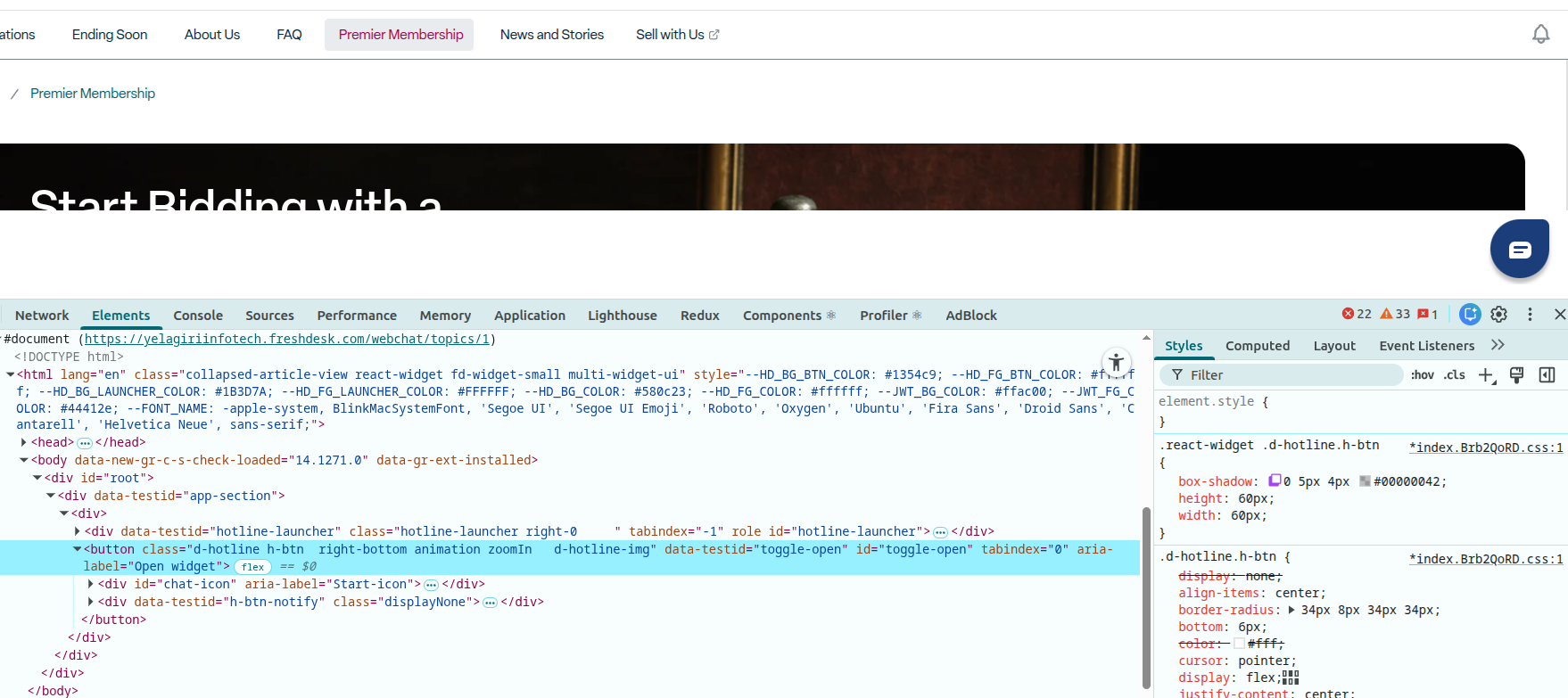The image size is (1568, 698).
Task: Toggle the flex badge on button element
Action: coord(253,567)
